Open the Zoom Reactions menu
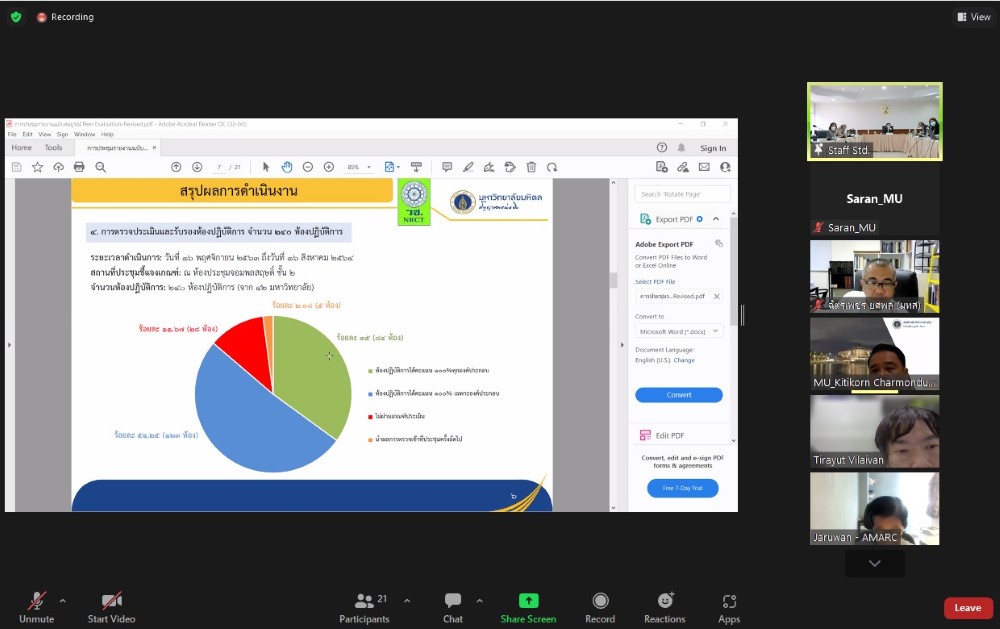This screenshot has width=1000, height=629. pyautogui.click(x=664, y=607)
